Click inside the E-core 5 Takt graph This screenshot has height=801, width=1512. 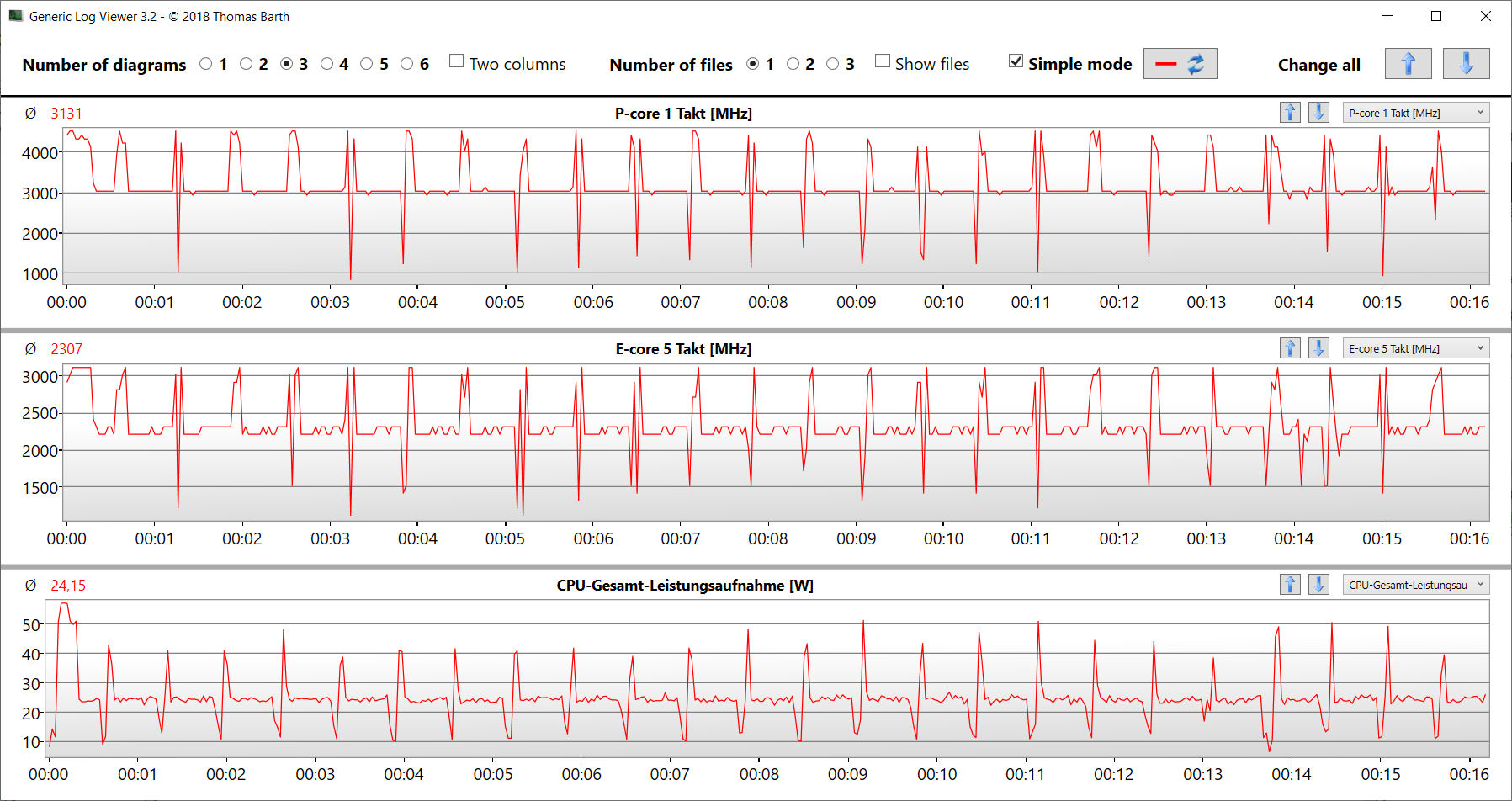tap(776, 443)
